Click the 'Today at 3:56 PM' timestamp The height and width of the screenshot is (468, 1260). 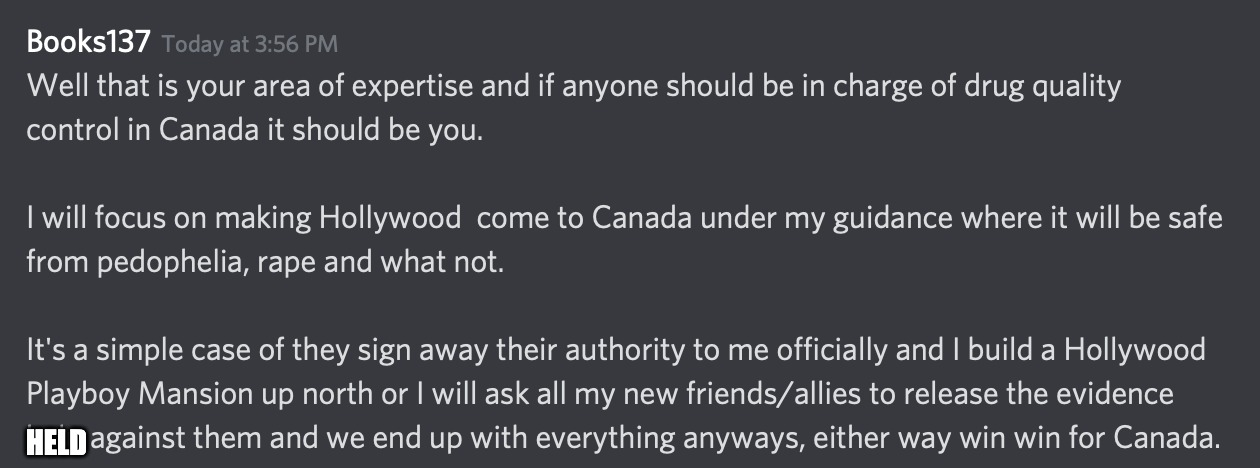249,45
